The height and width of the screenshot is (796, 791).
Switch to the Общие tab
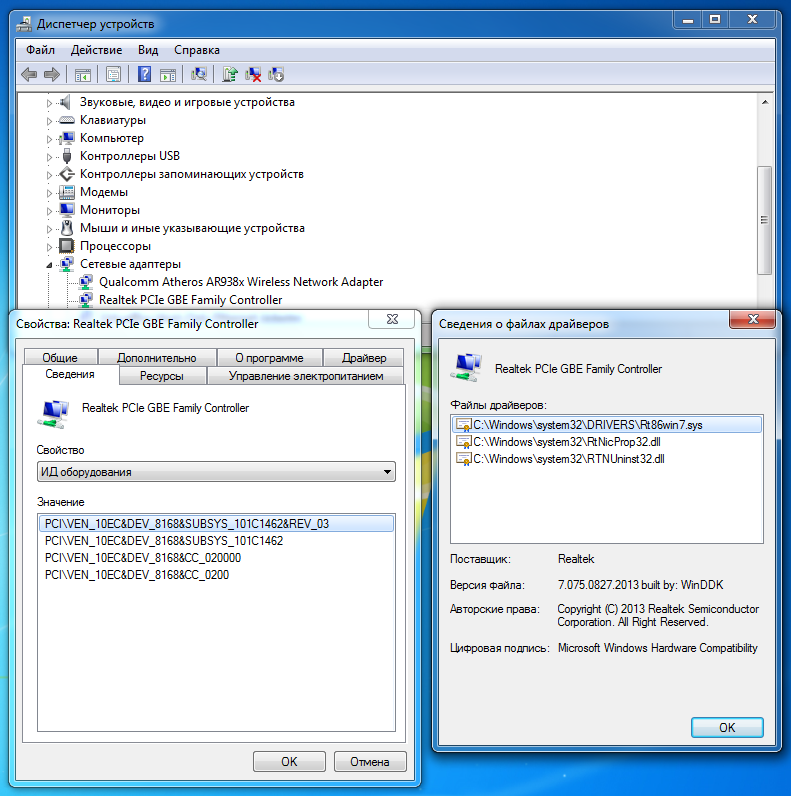pyautogui.click(x=60, y=357)
